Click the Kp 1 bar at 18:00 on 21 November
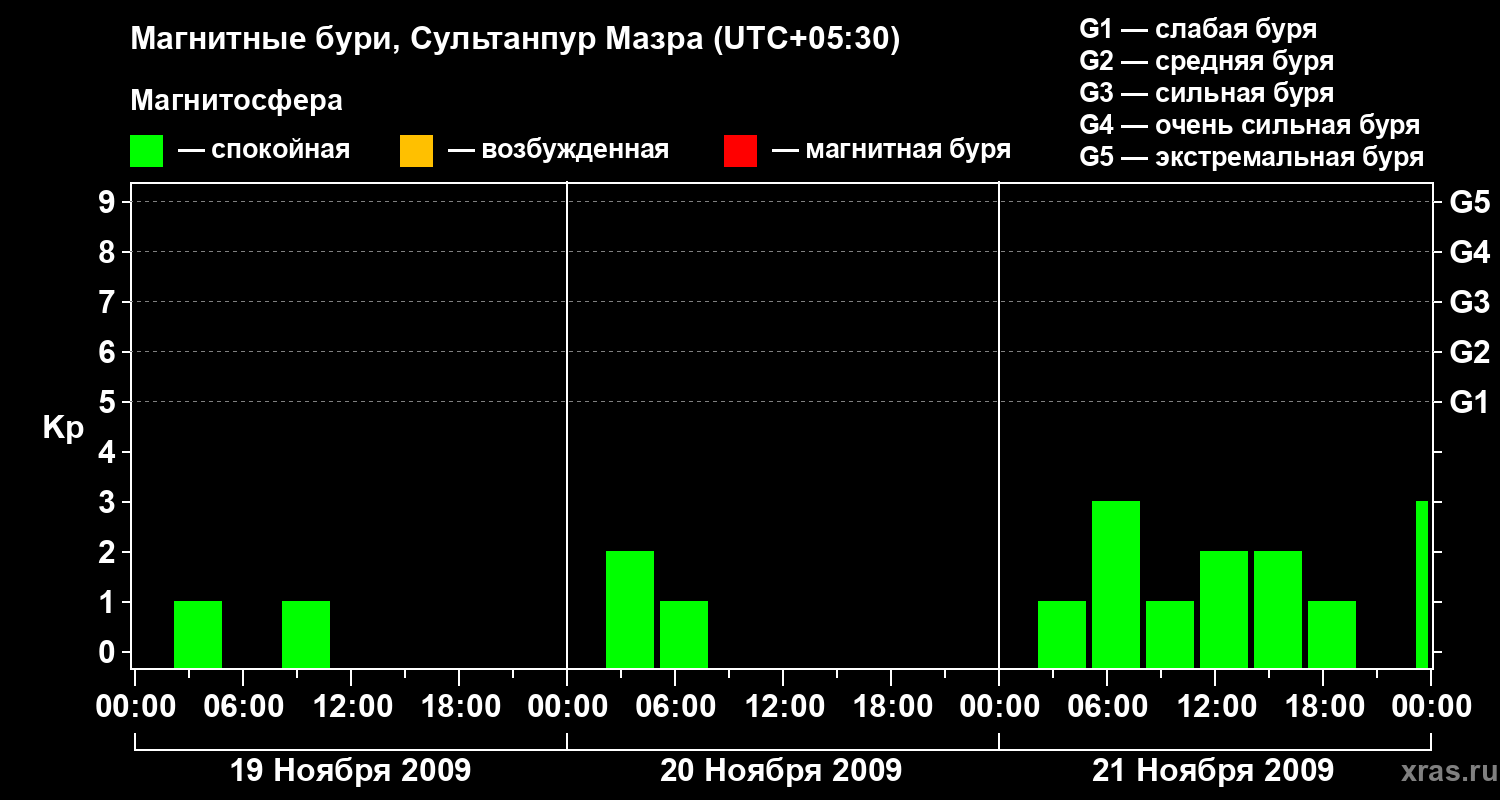Screen dimensions: 1500x800 (x=1332, y=634)
